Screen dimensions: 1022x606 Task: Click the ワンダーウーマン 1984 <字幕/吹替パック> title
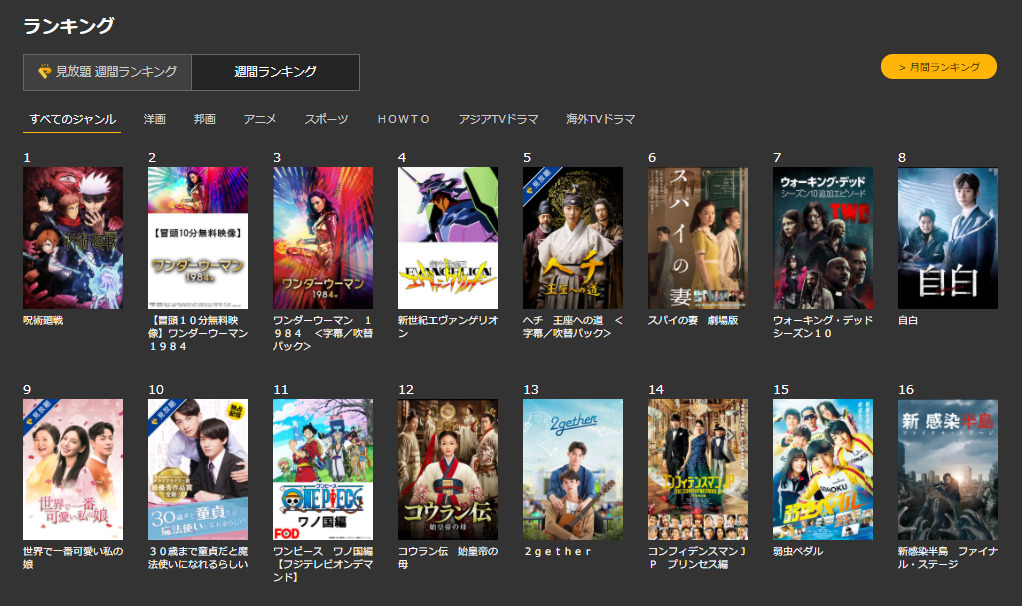[x=323, y=333]
